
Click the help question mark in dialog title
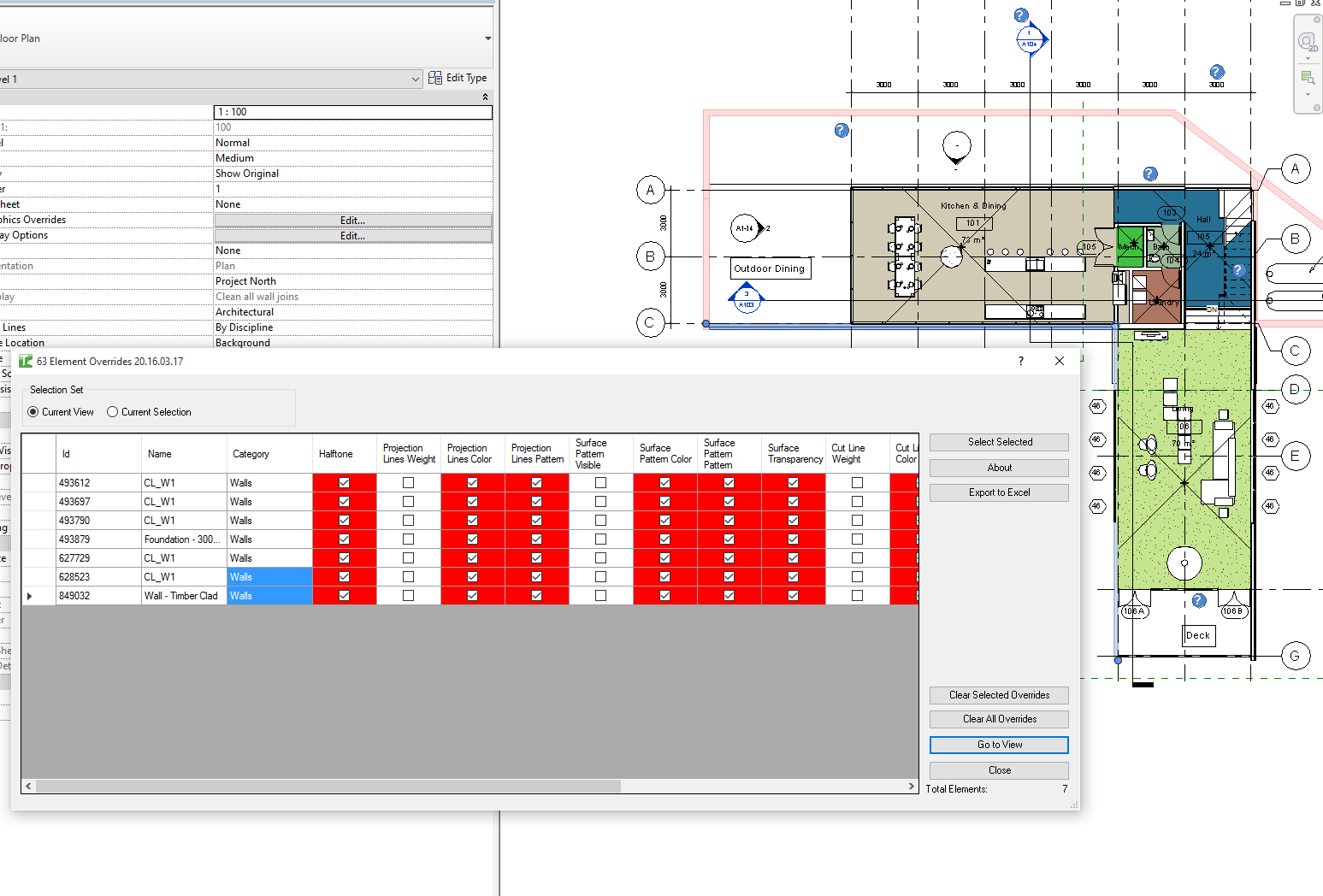1020,361
